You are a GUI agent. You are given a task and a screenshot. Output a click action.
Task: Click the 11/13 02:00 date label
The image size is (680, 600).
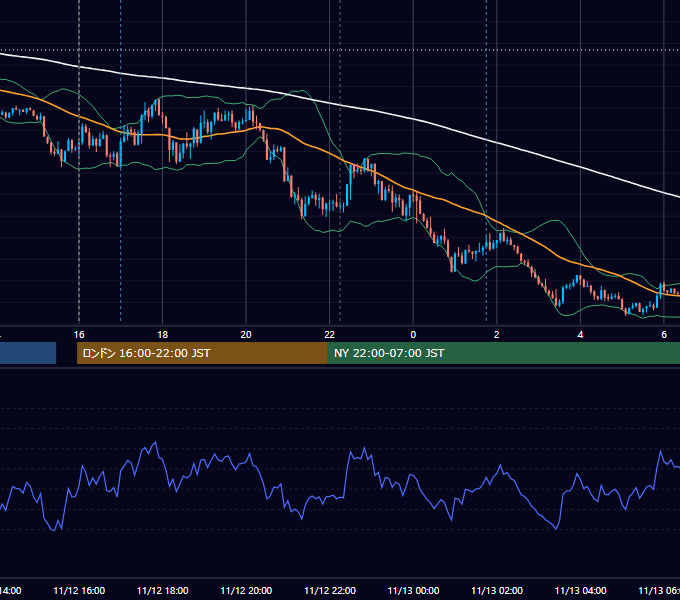click(x=497, y=590)
